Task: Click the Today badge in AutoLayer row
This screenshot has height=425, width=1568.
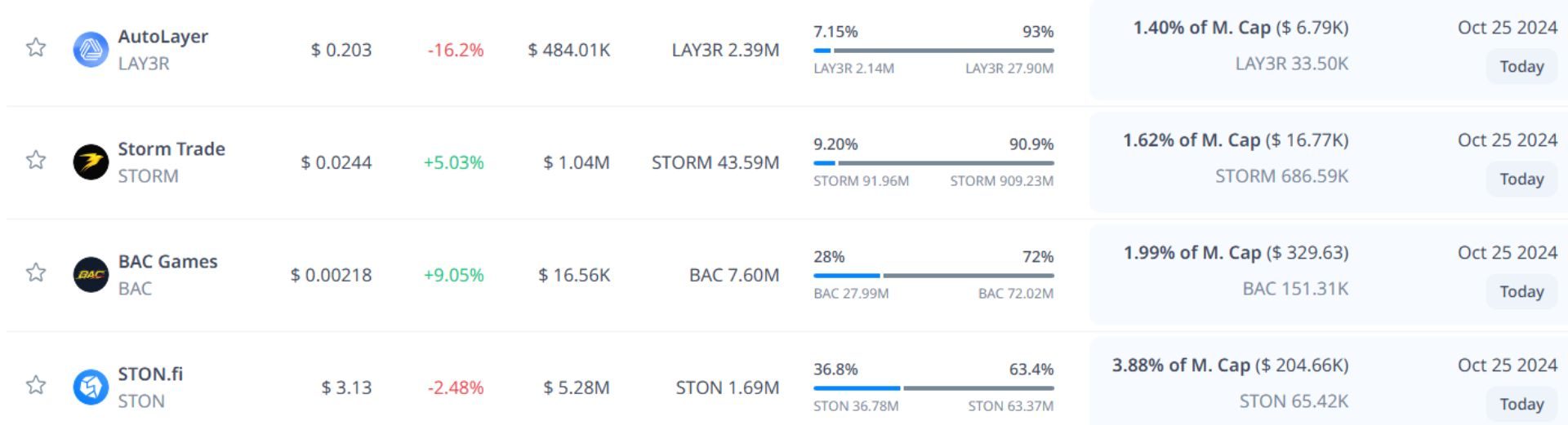Action: click(x=1521, y=67)
